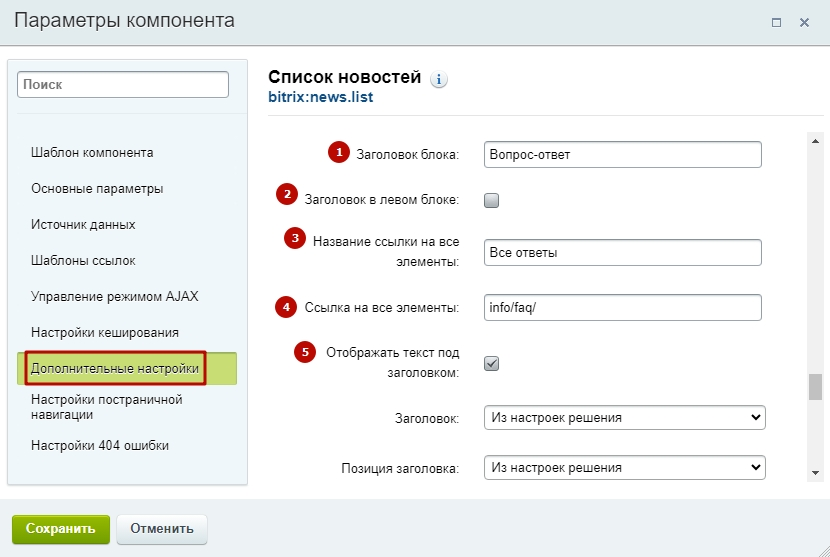This screenshot has width=830, height=557.
Task: Go to Основные параметры section
Action: point(97,188)
